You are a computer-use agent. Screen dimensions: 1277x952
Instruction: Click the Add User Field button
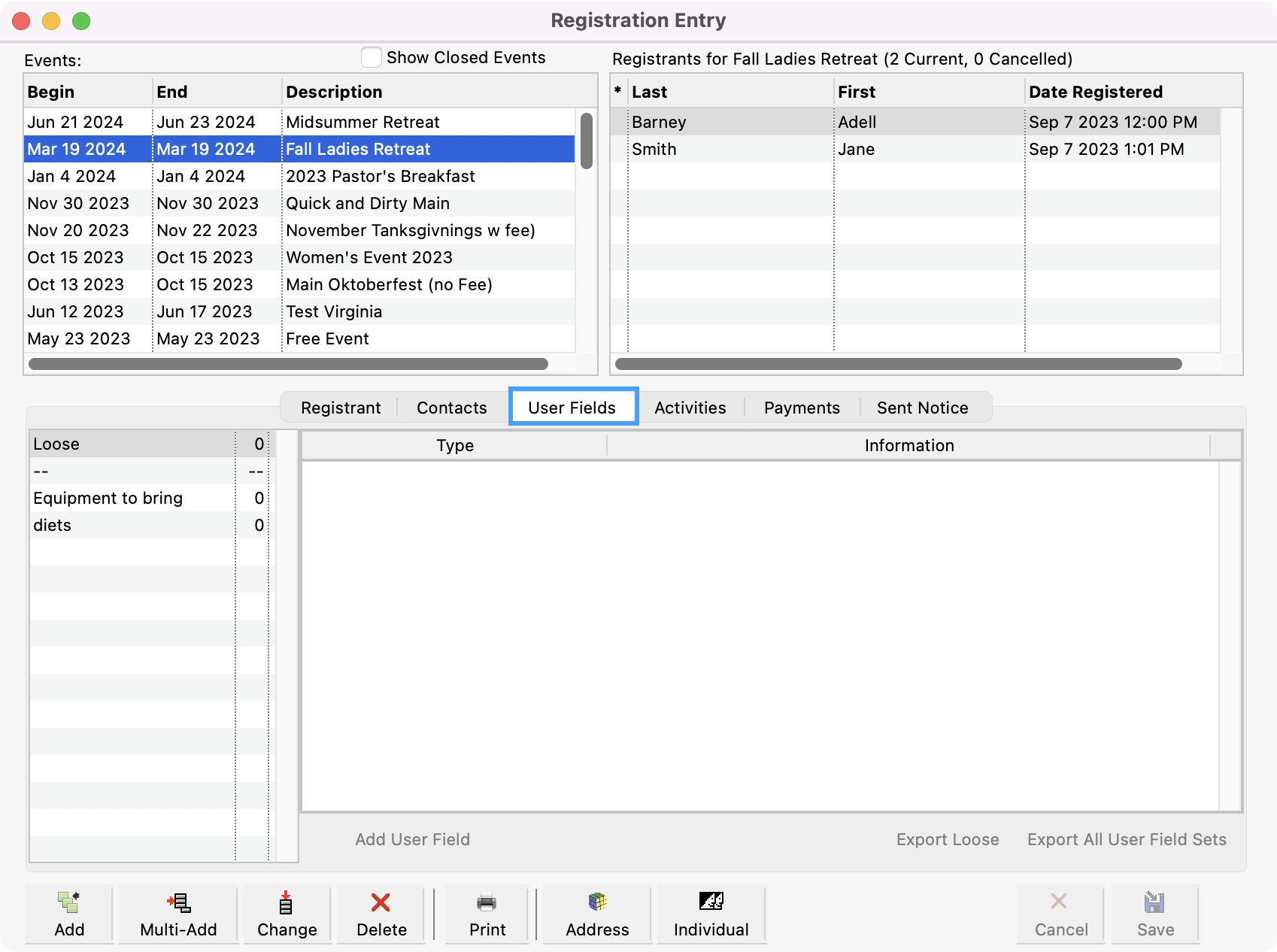point(412,839)
